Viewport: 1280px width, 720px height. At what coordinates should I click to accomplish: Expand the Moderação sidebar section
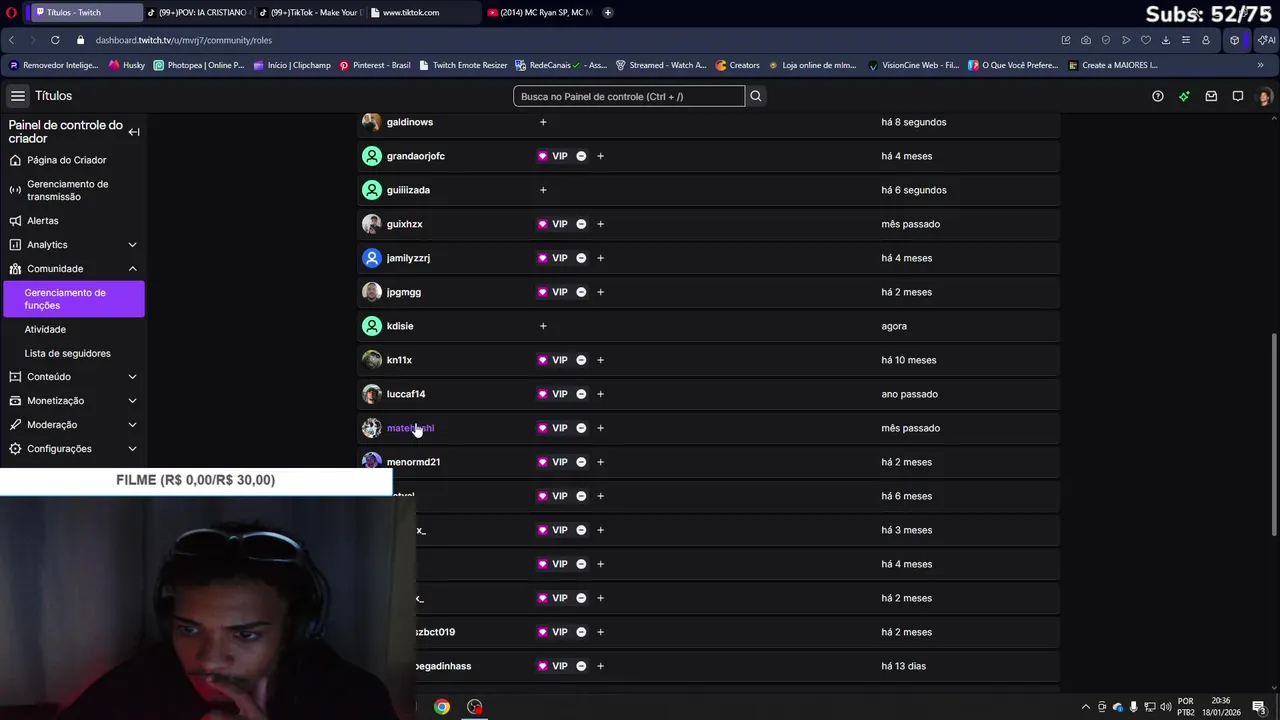click(132, 425)
